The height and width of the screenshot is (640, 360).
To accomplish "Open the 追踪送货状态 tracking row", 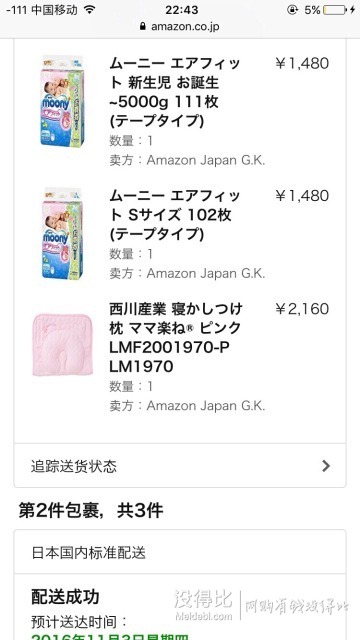I will click(x=180, y=466).
